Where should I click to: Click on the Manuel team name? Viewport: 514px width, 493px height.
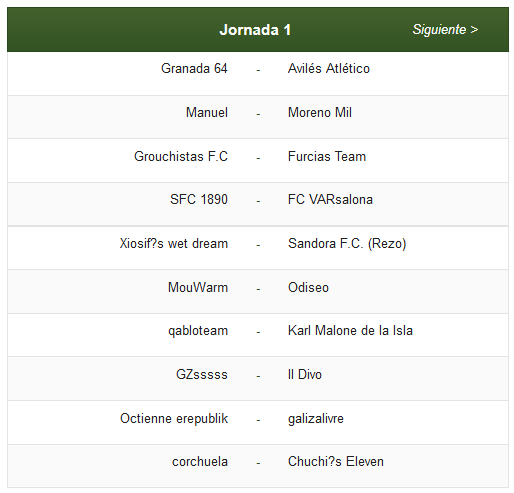(207, 112)
